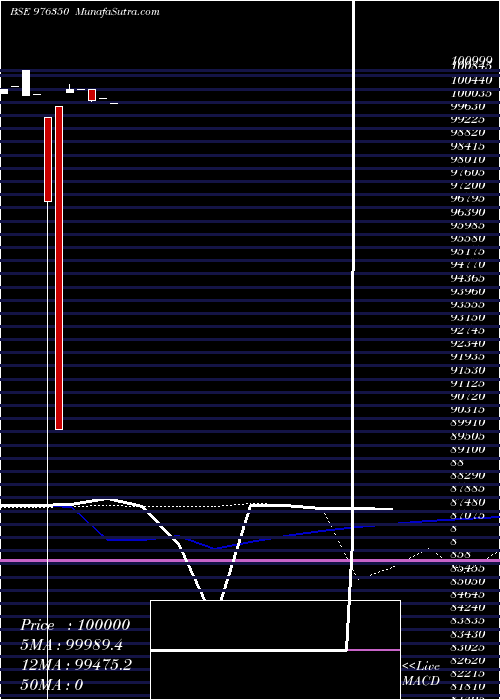Click the 87480 price axis label

click(x=469, y=501)
